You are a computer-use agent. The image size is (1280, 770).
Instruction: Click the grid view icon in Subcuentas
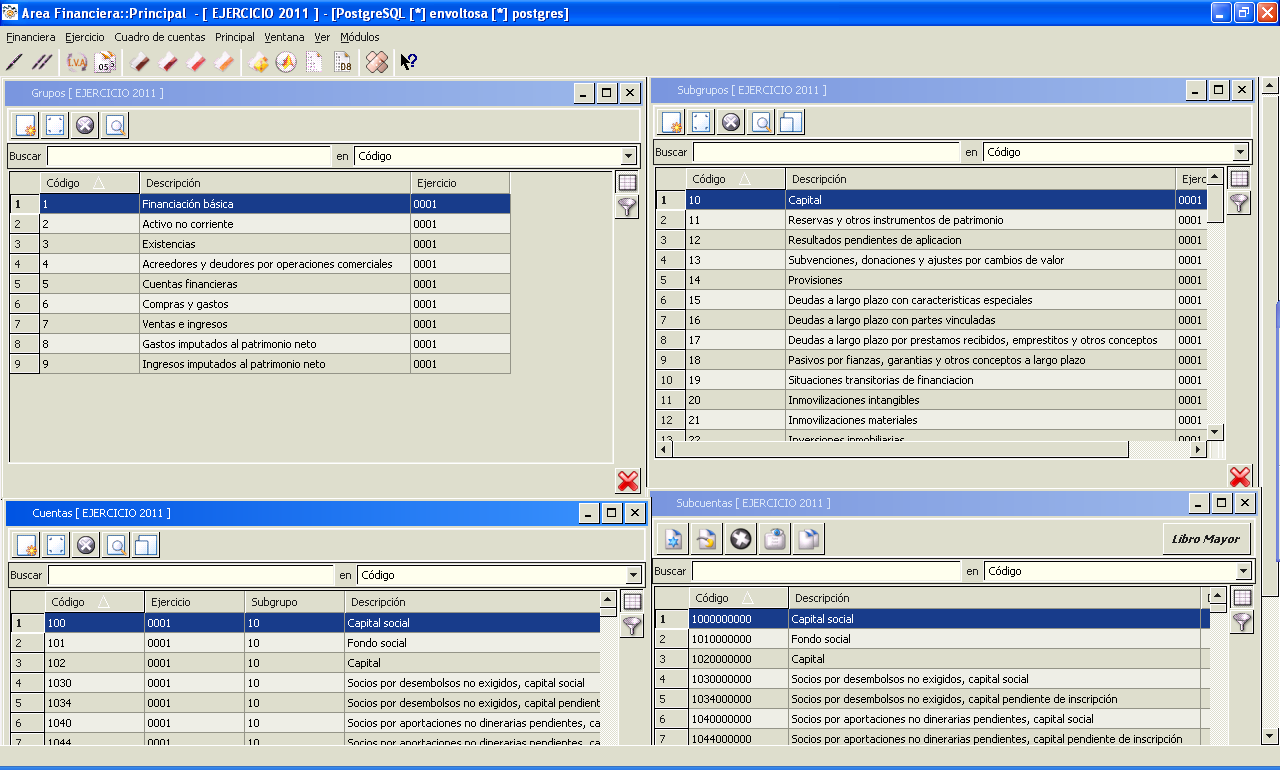[x=1242, y=597]
